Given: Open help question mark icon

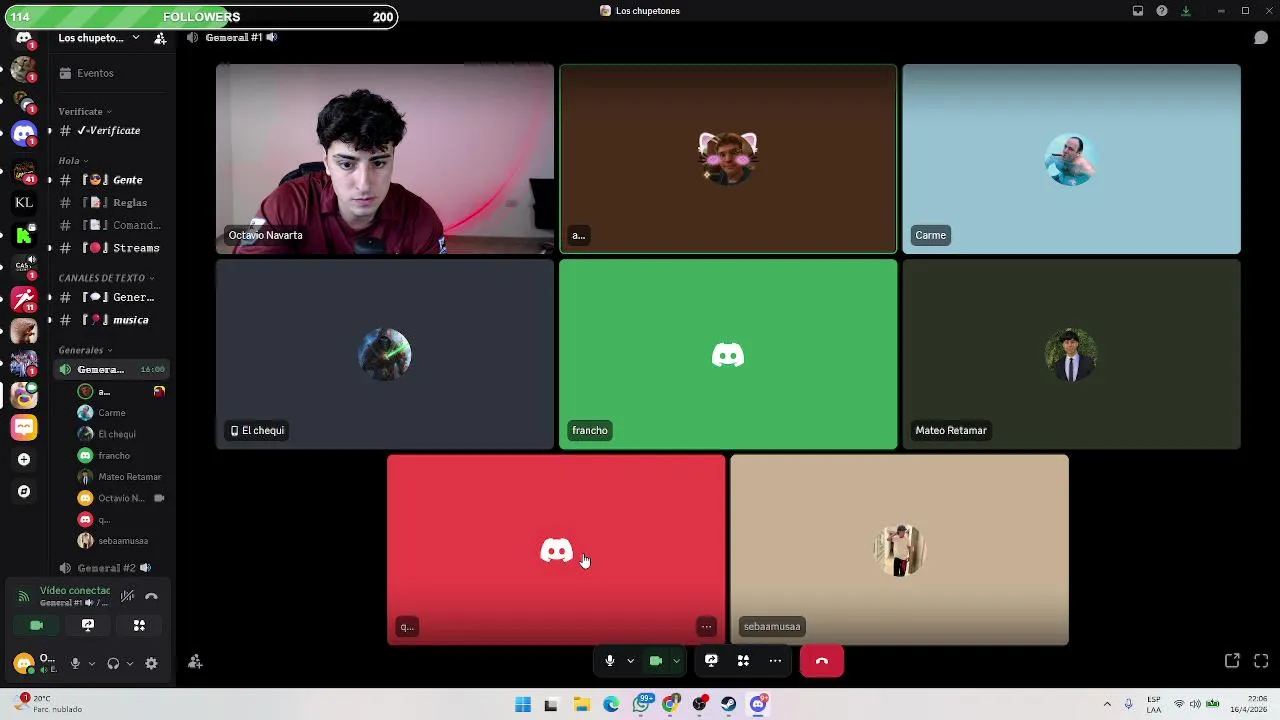Looking at the screenshot, I should [1162, 11].
